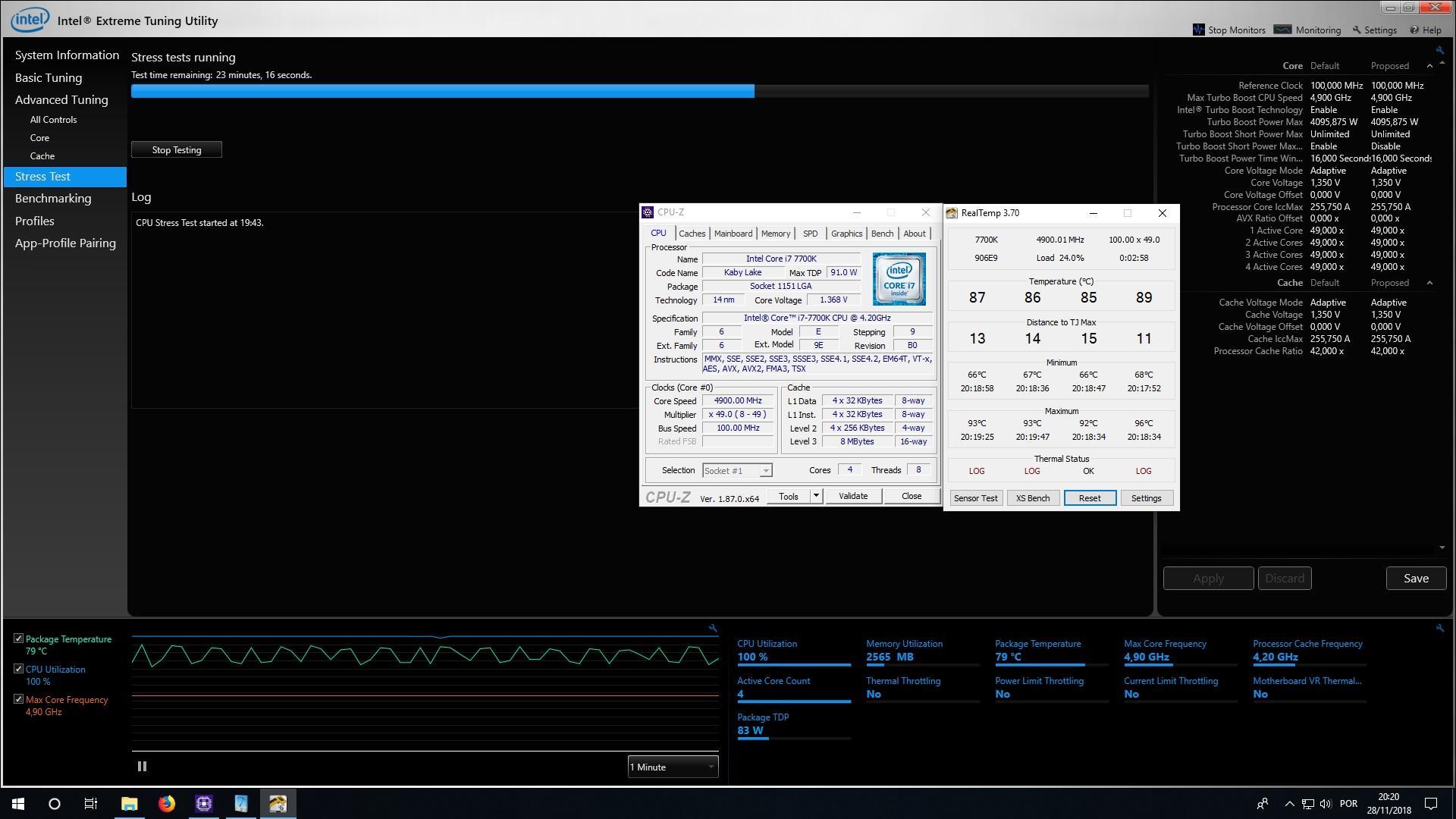
Task: Open Advanced Tuning section
Action: click(61, 99)
